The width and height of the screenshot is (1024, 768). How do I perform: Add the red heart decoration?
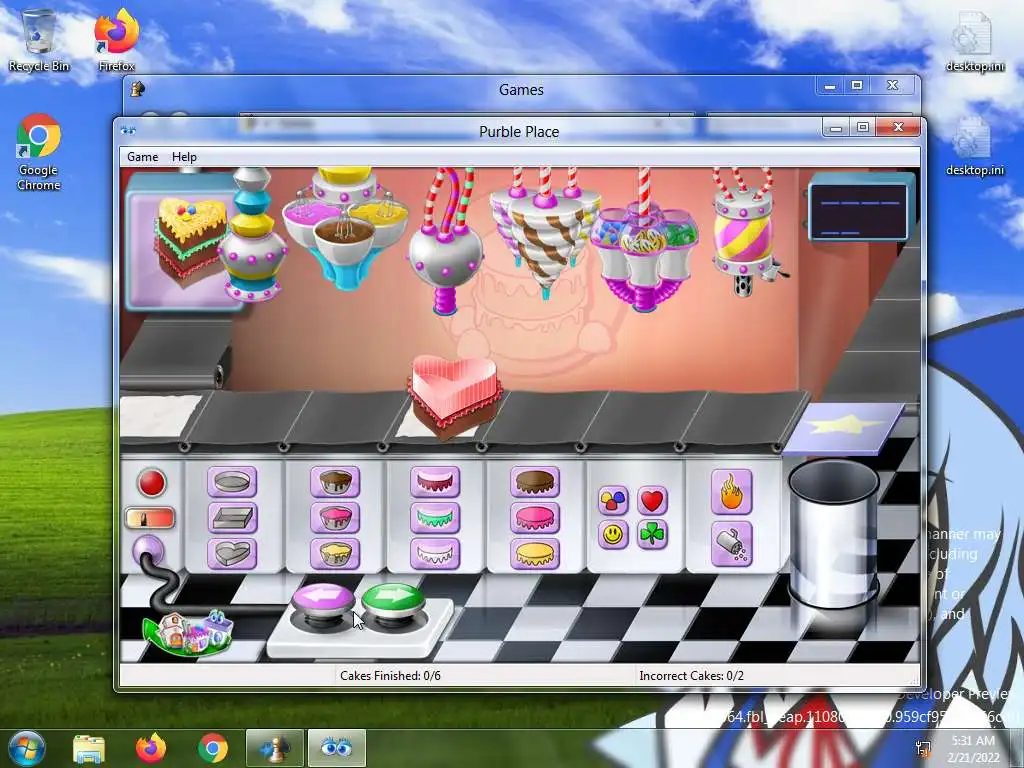[652, 501]
